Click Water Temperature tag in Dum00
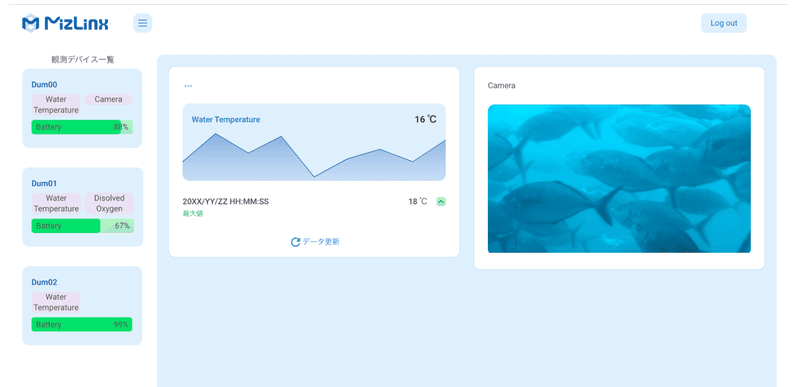Viewport: 800px width, 387px height. [56, 105]
